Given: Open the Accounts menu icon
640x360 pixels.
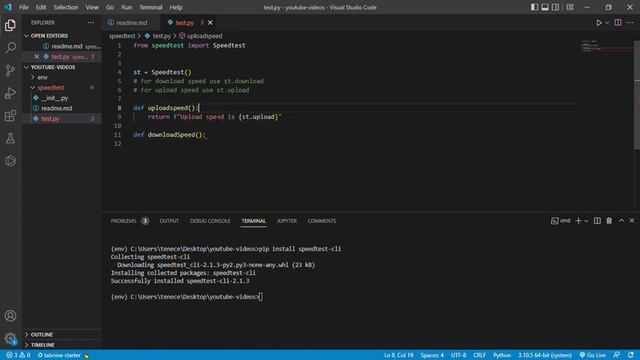Looking at the screenshot, I should pyautogui.click(x=10, y=316).
